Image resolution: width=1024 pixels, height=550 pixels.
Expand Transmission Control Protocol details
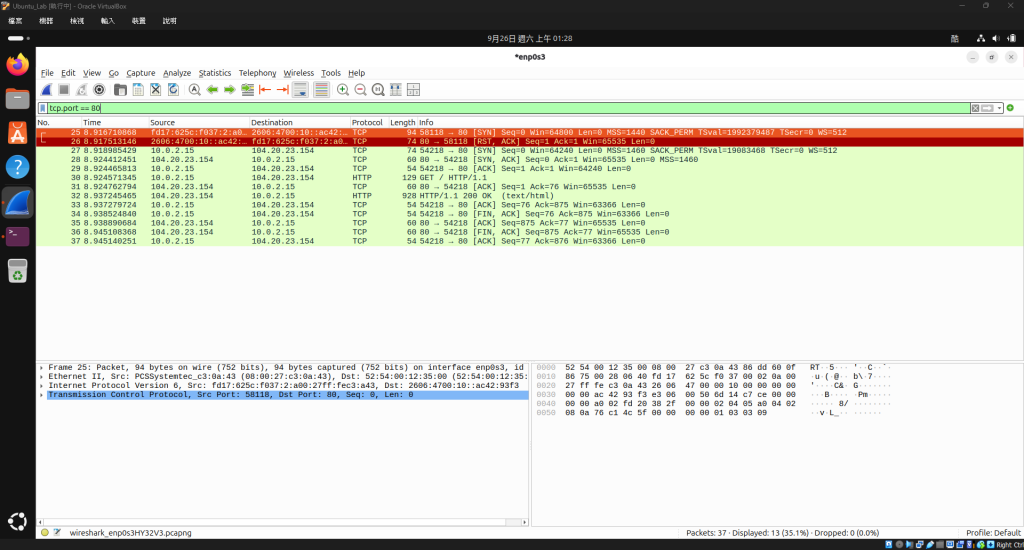click(x=42, y=395)
